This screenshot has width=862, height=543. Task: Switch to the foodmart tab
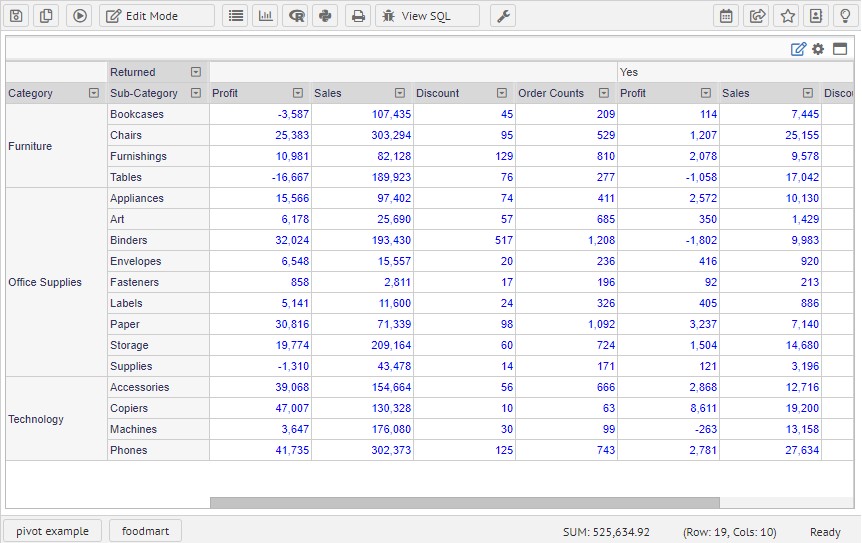click(x=145, y=531)
